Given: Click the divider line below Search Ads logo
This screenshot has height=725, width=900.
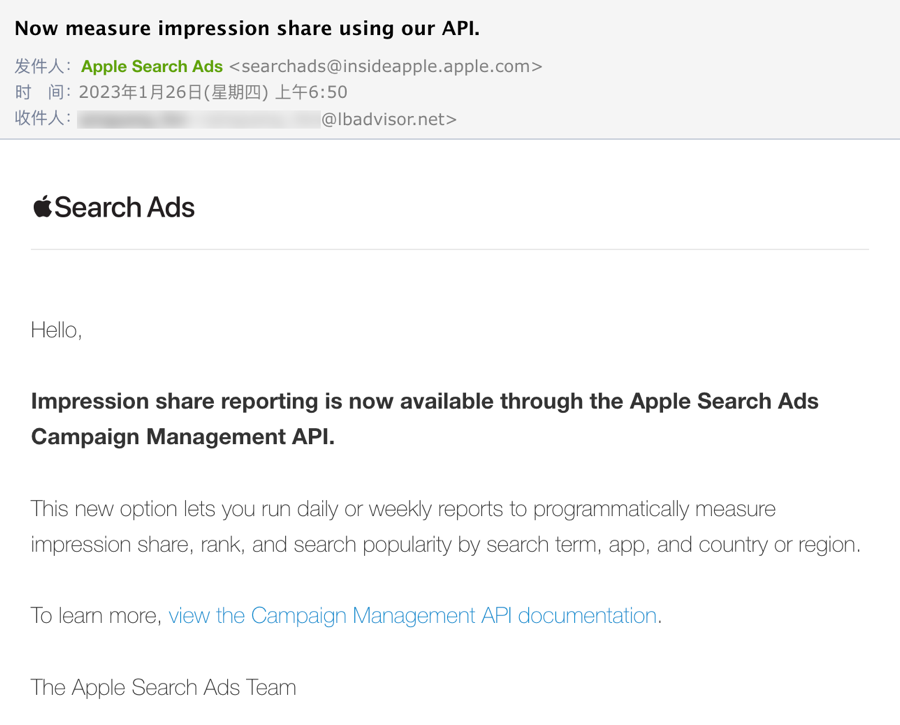Looking at the screenshot, I should tap(450, 249).
